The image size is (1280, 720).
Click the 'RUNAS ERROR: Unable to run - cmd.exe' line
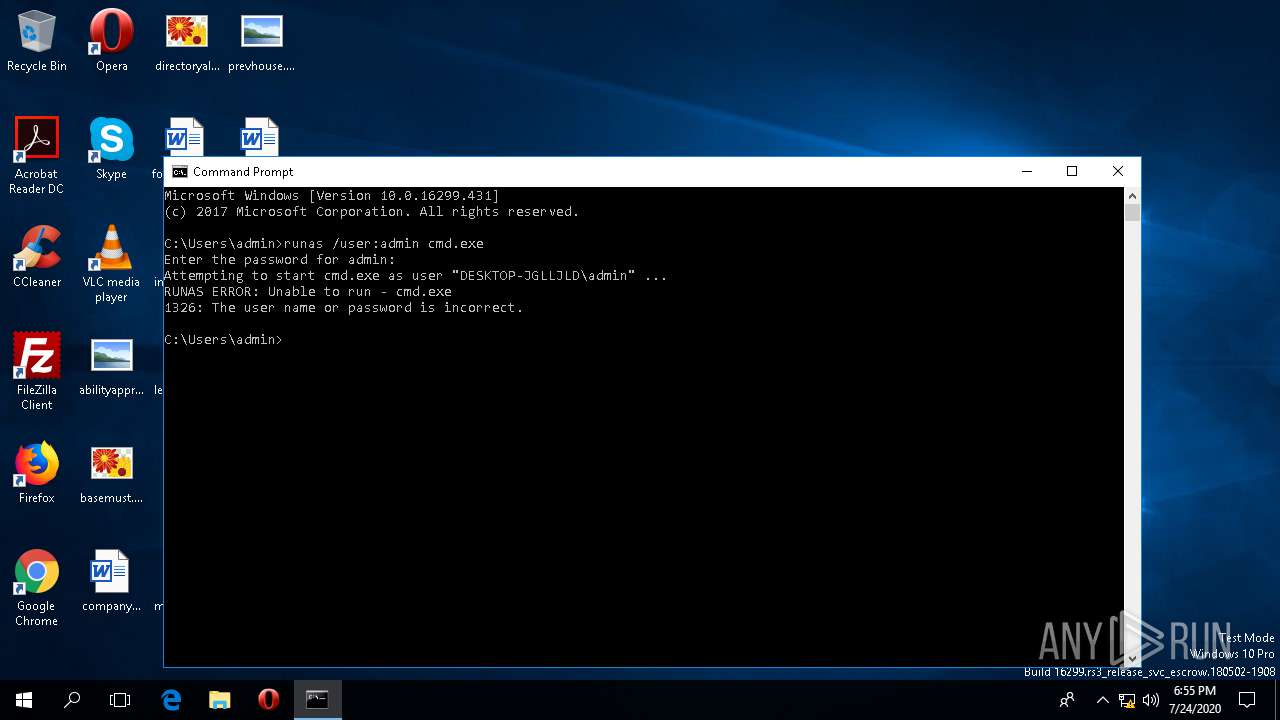(308, 292)
